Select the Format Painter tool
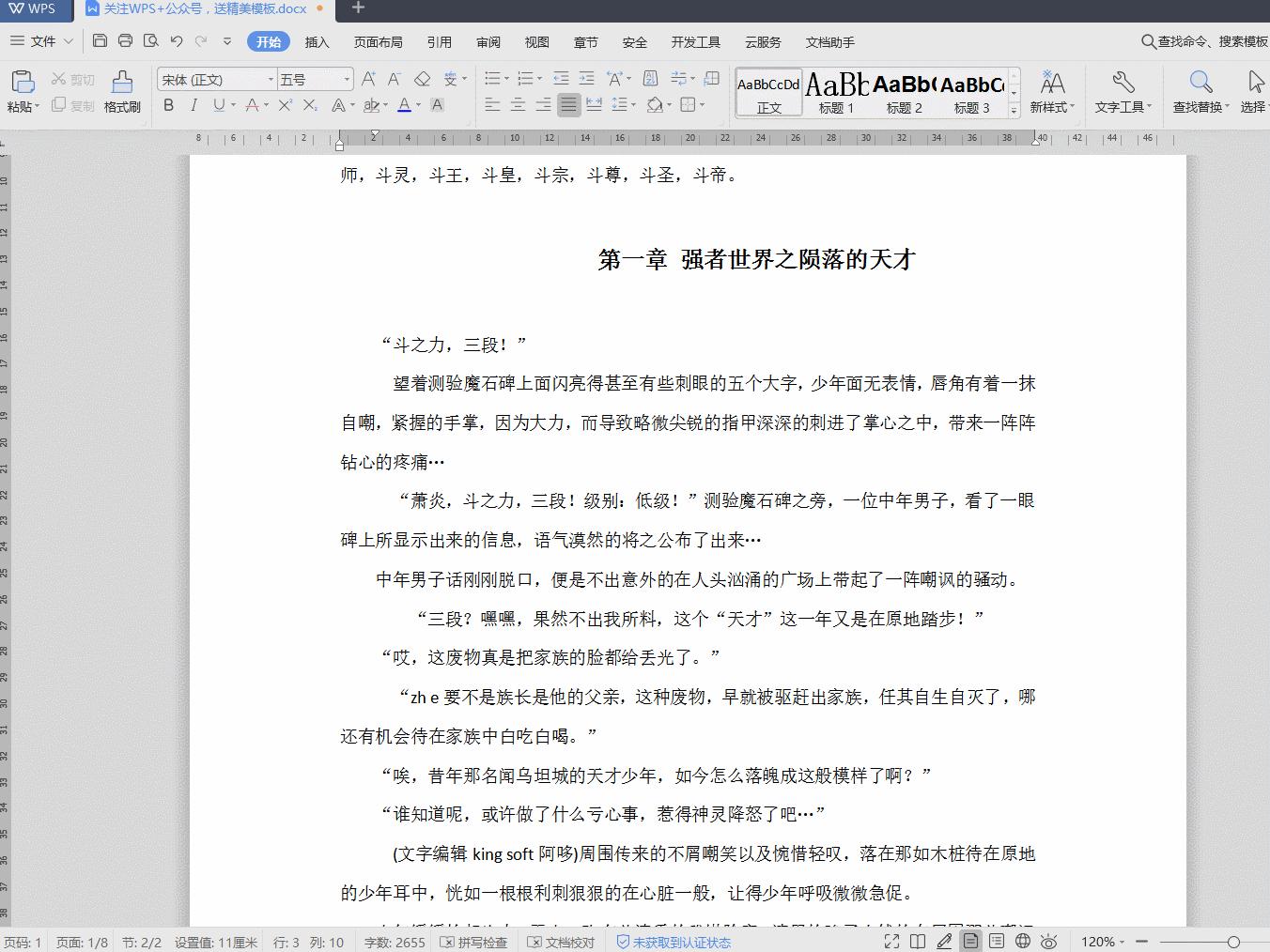This screenshot has width=1270, height=952. tap(121, 91)
